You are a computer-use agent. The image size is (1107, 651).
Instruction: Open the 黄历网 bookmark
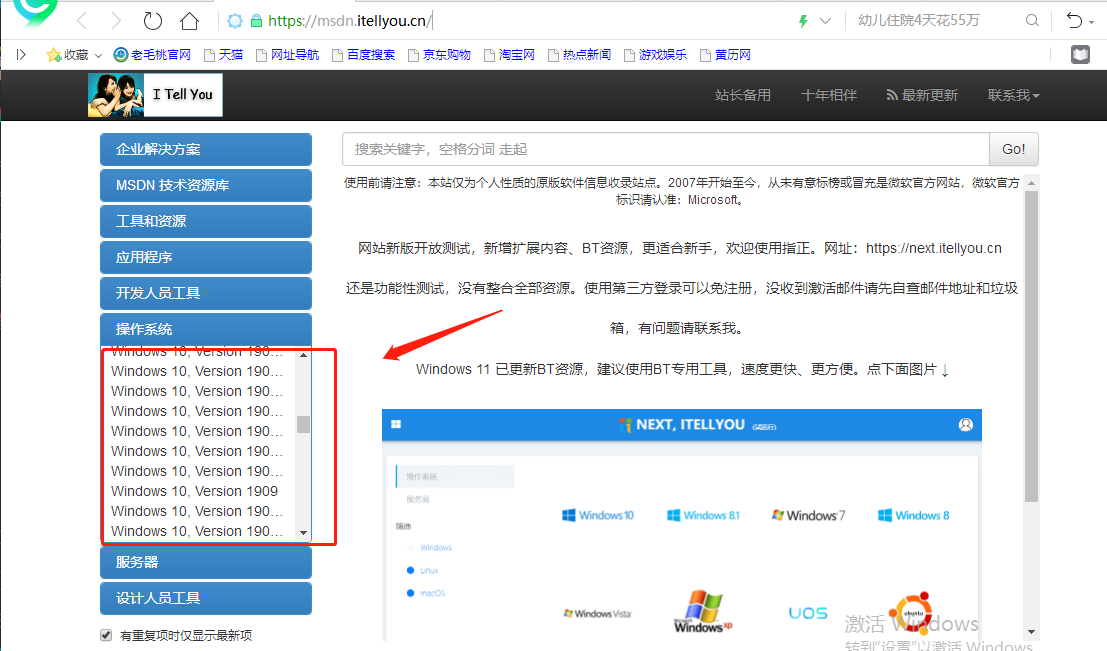pos(725,54)
